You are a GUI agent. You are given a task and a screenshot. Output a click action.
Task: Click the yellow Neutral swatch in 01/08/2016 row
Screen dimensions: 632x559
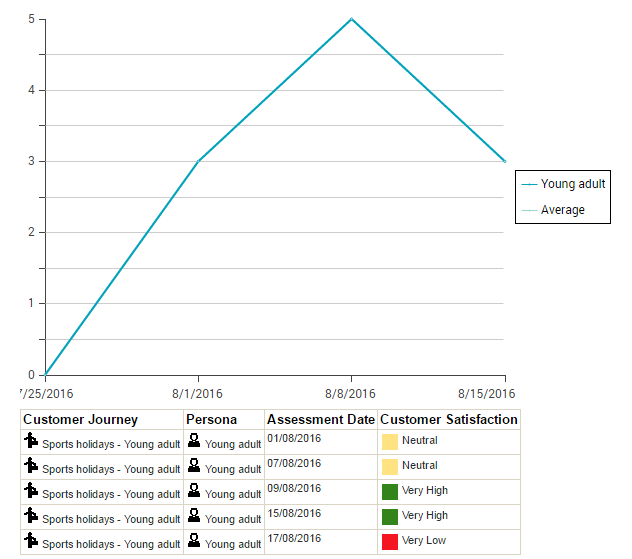[390, 441]
